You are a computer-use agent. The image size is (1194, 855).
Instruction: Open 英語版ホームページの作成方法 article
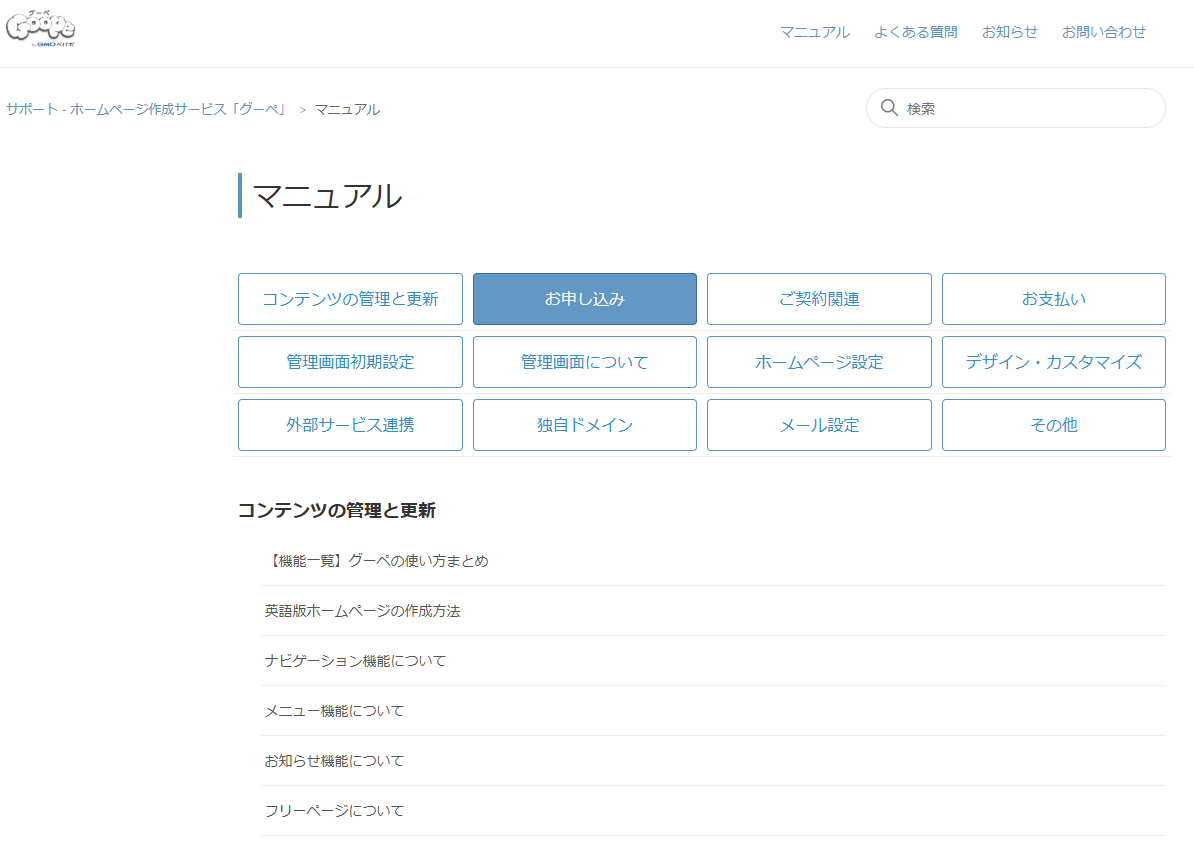point(362,611)
